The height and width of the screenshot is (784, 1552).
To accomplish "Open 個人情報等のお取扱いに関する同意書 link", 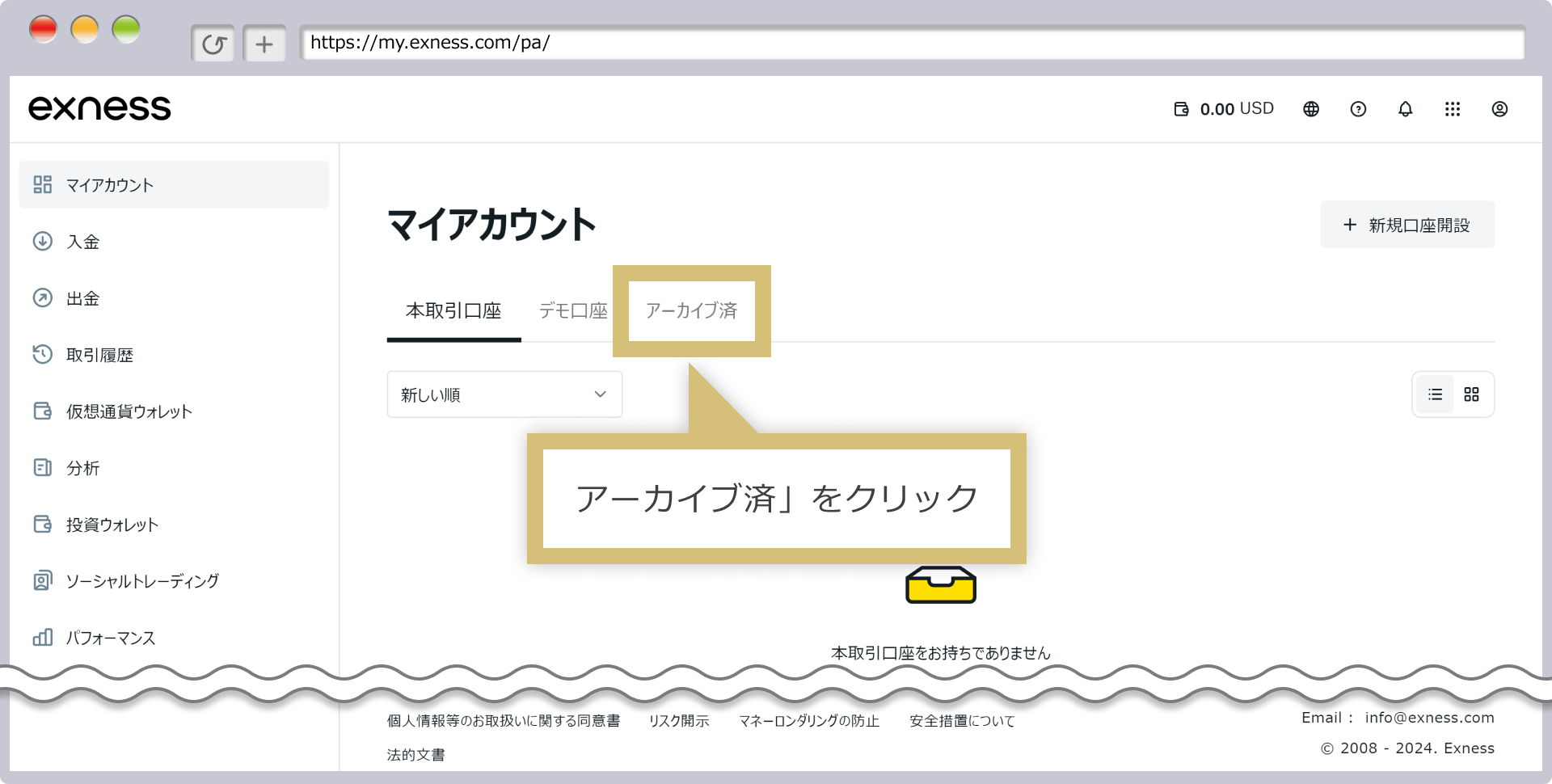I will pyautogui.click(x=503, y=721).
